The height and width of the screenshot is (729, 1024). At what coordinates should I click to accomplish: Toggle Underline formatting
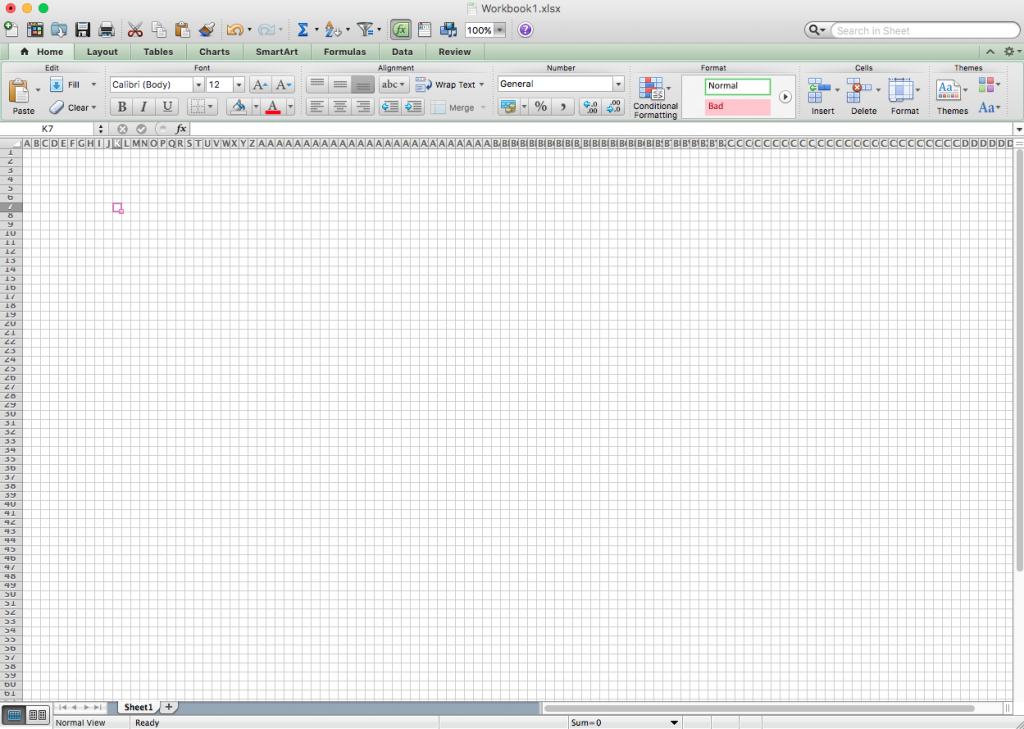pyautogui.click(x=167, y=107)
